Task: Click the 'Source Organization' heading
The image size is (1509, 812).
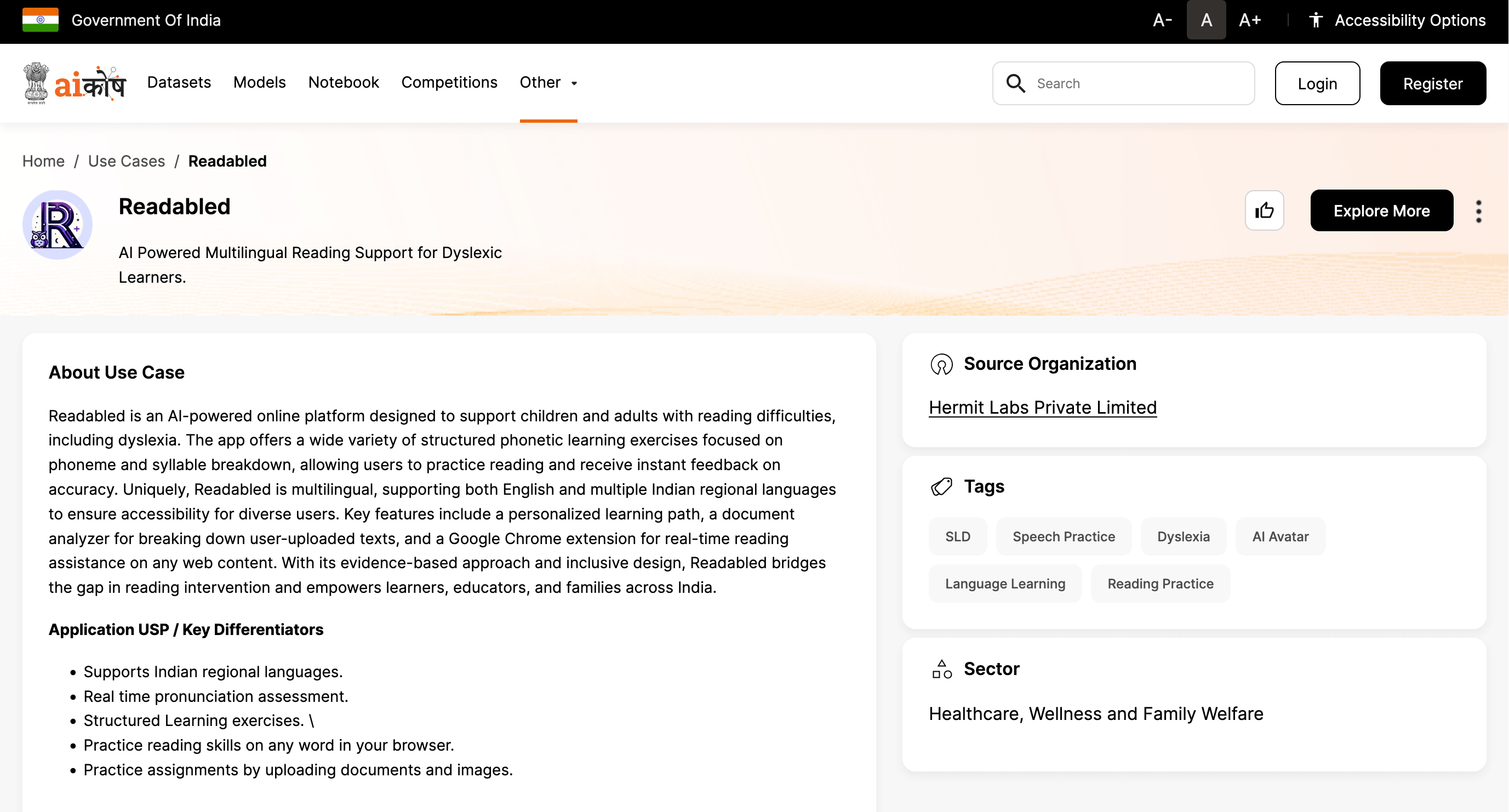Action: (x=1050, y=364)
